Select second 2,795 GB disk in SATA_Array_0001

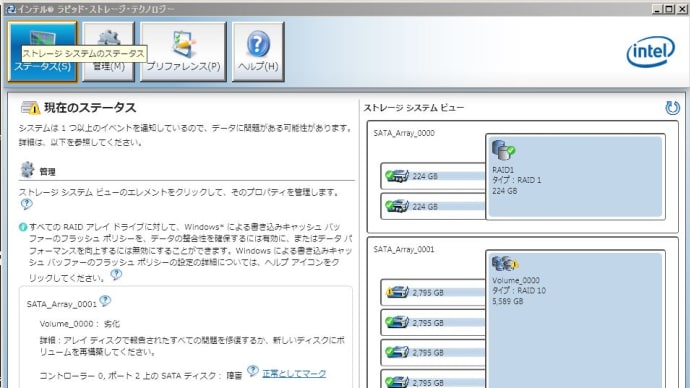433,323
